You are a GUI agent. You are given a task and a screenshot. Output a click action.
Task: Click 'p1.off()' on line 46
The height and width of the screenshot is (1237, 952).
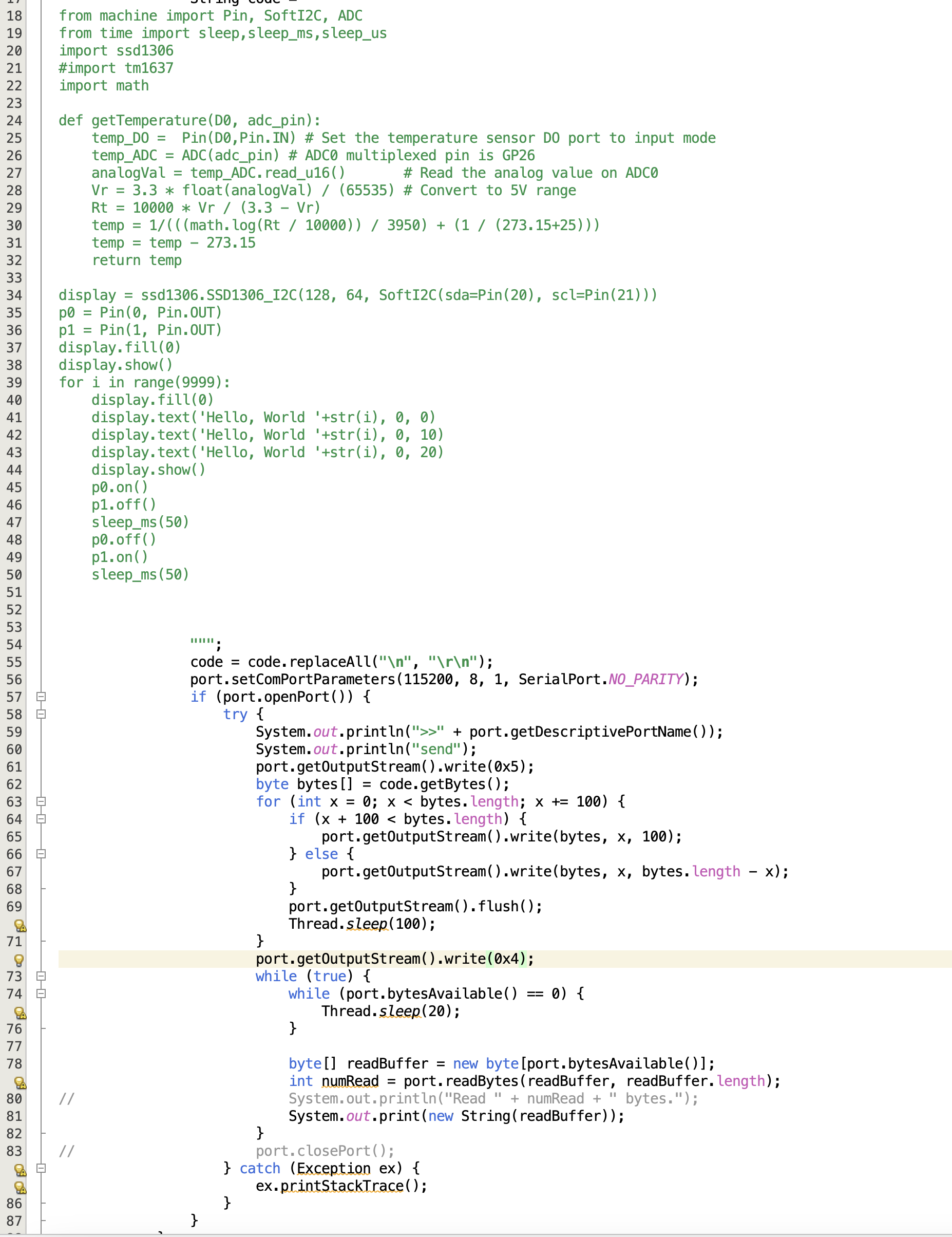point(124,504)
